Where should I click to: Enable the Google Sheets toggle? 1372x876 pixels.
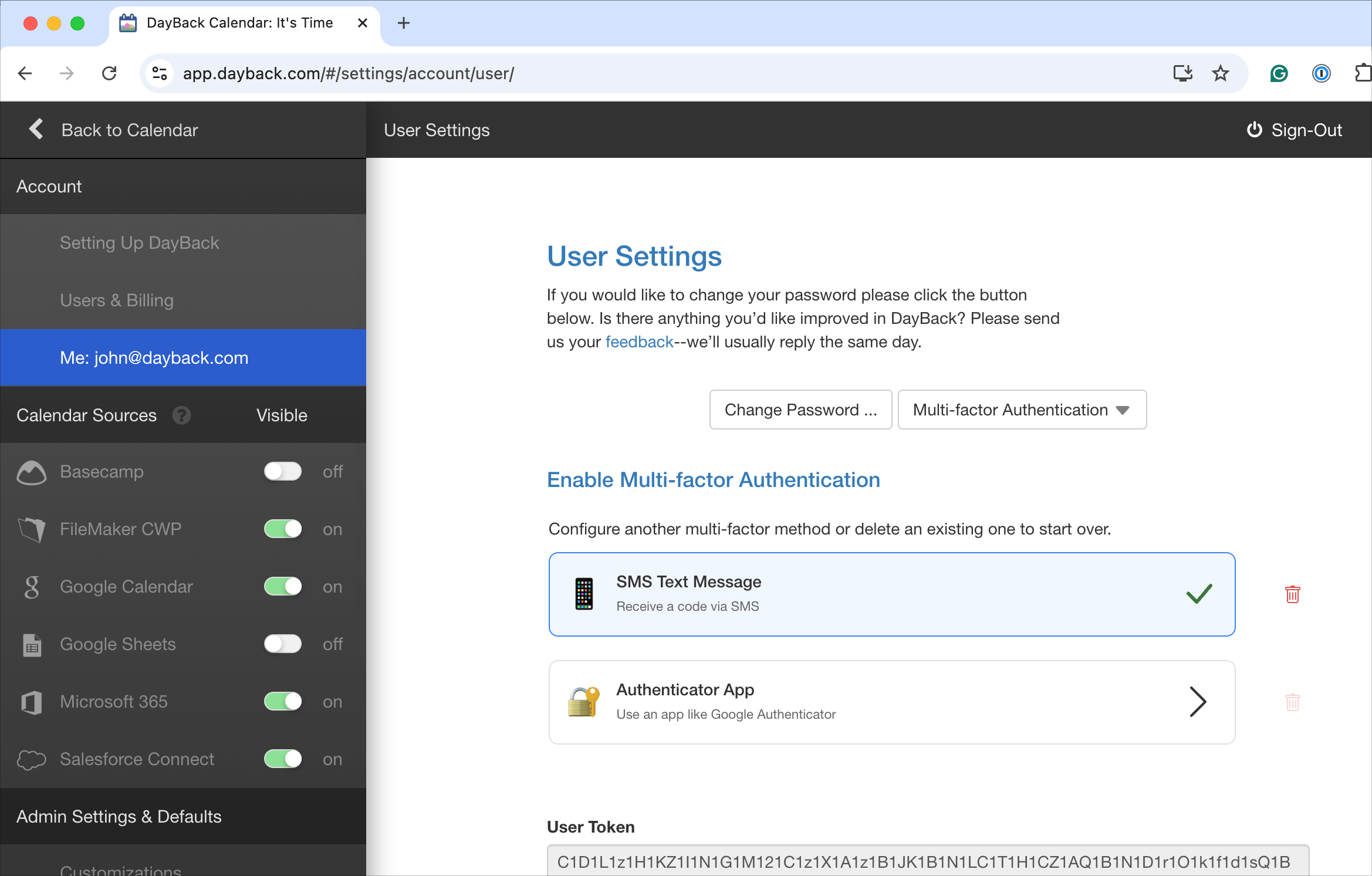pos(283,644)
